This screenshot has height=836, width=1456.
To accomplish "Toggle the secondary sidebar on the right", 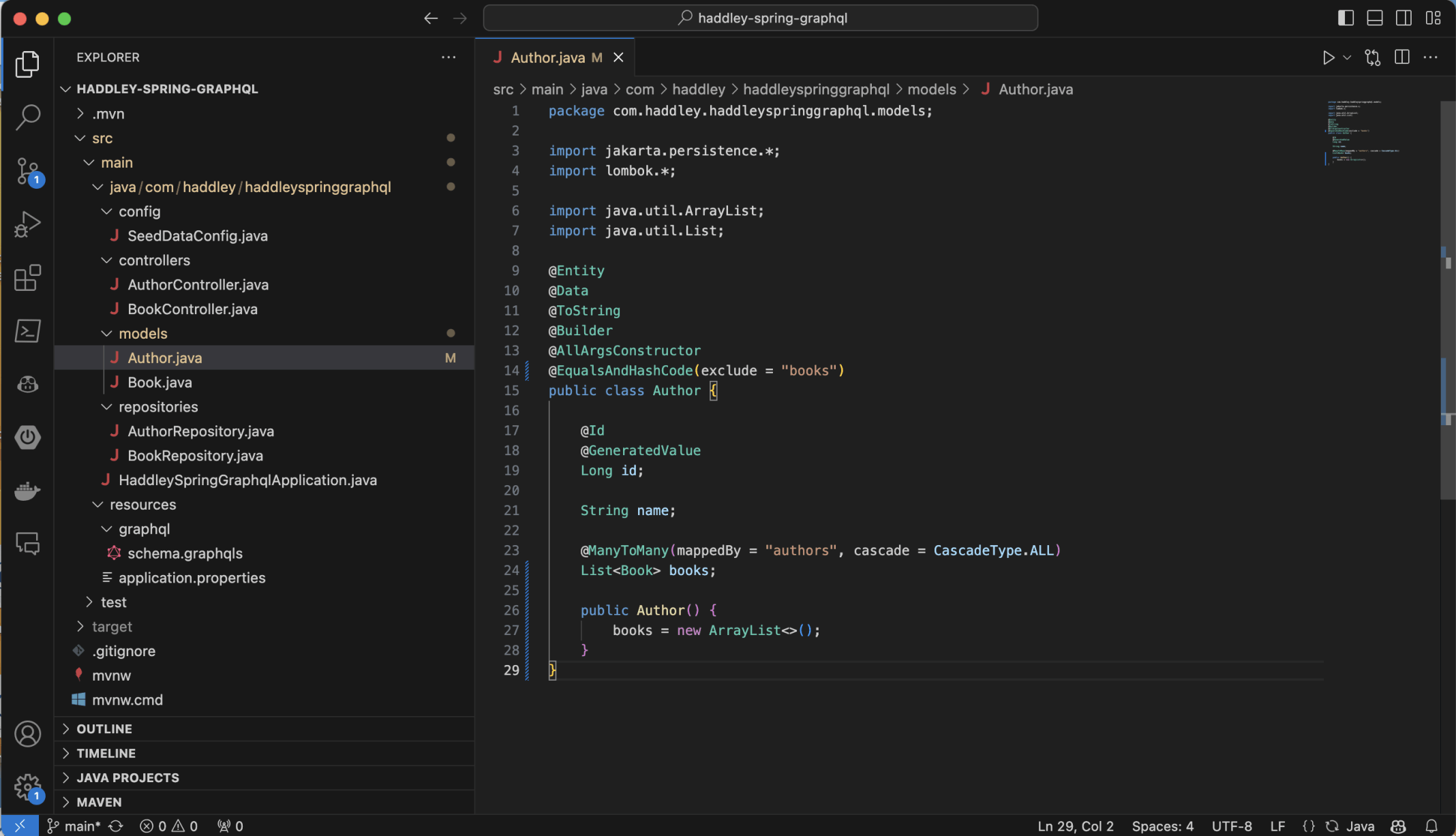I will [1404, 18].
